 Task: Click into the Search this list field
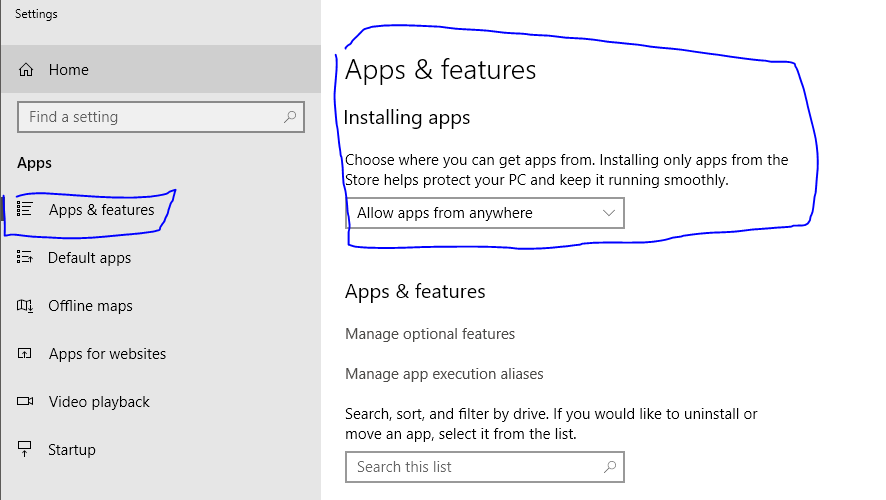470,467
